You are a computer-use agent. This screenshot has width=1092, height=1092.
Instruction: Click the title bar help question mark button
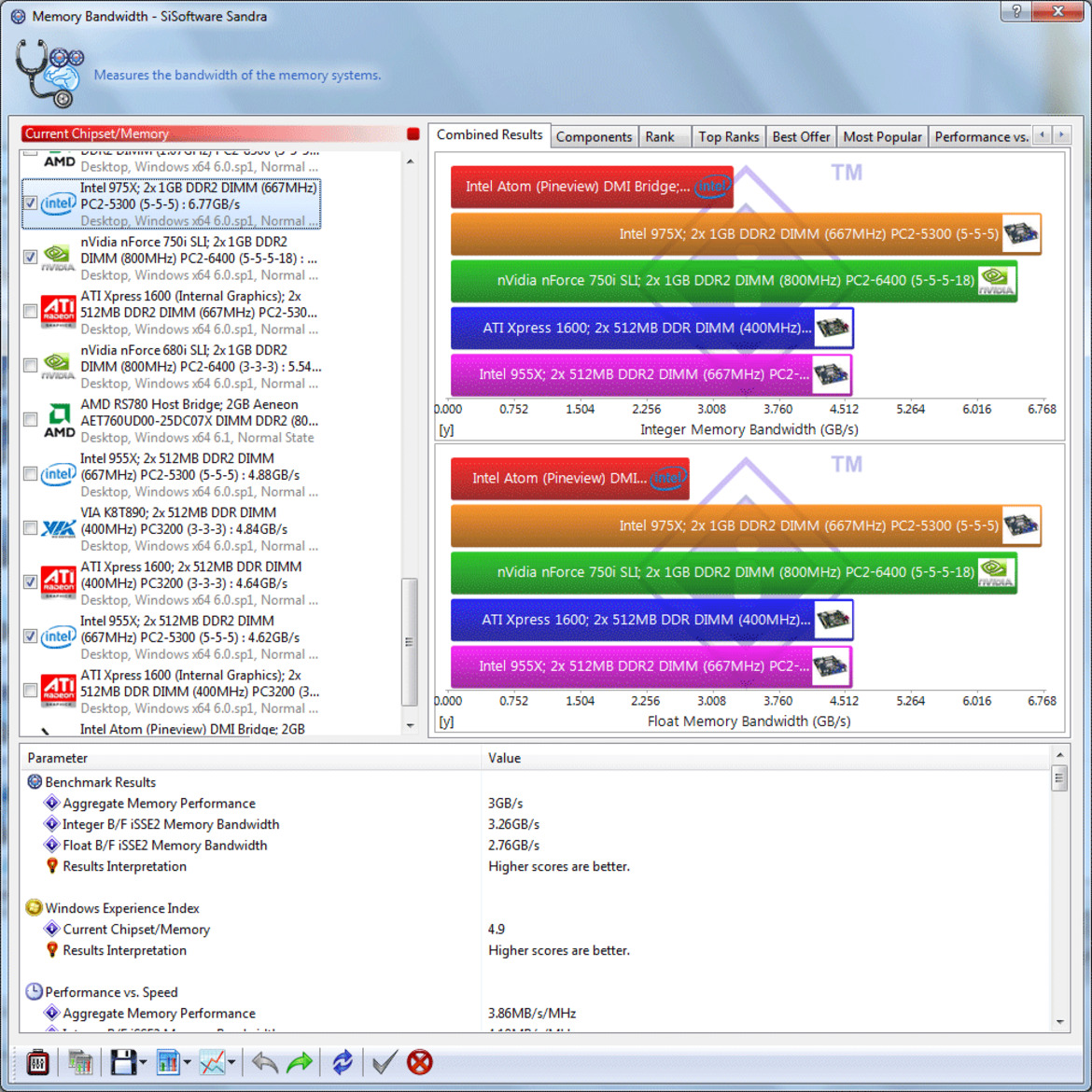coord(1016,11)
